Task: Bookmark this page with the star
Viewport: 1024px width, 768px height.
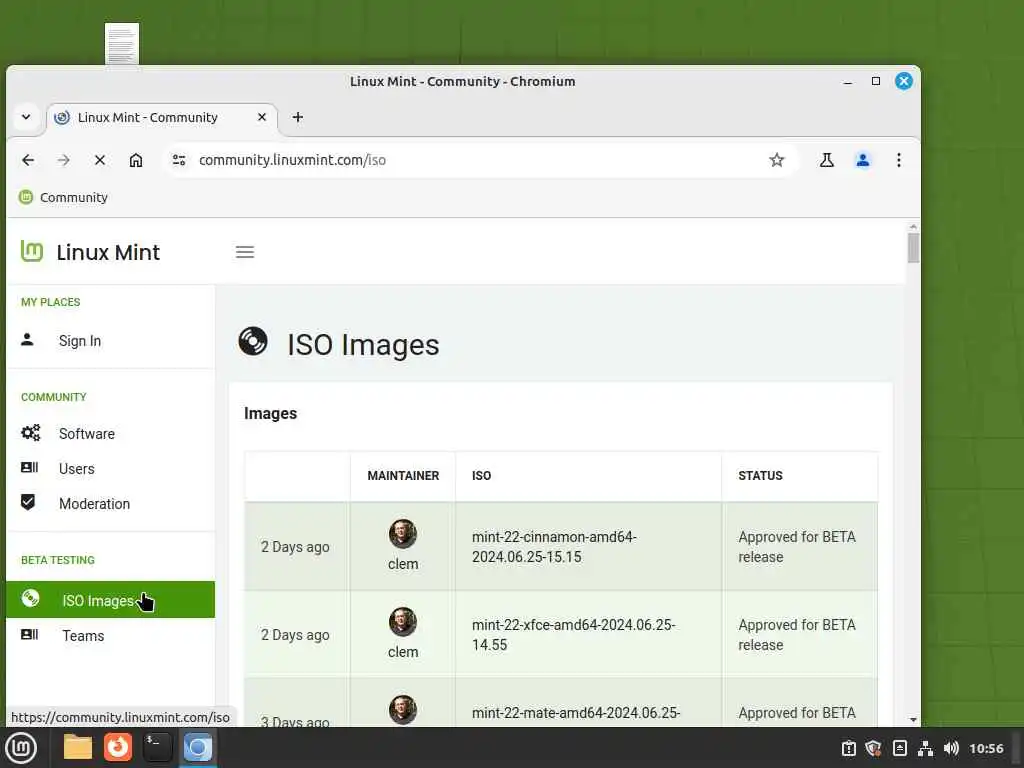Action: coord(776,160)
